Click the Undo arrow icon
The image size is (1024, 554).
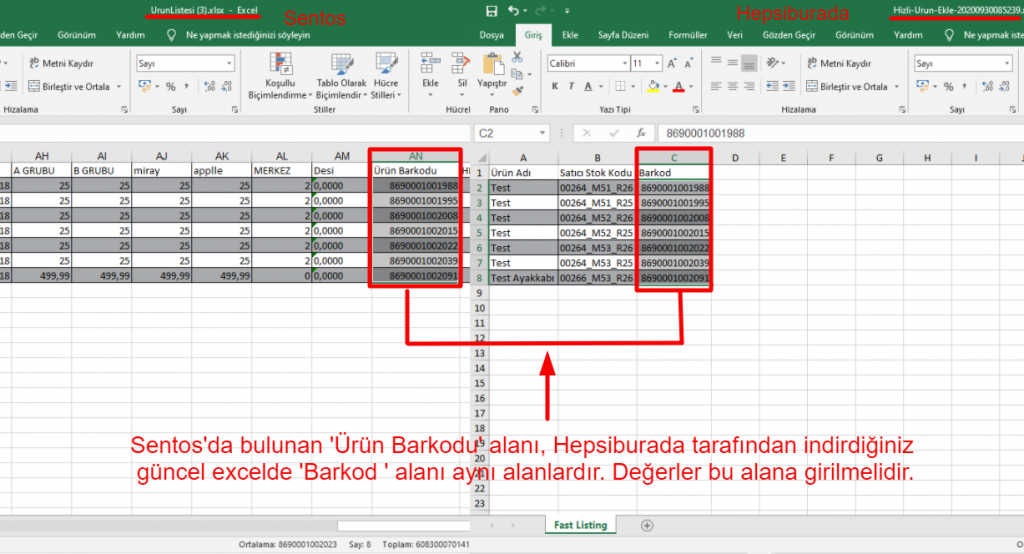pyautogui.click(x=514, y=11)
